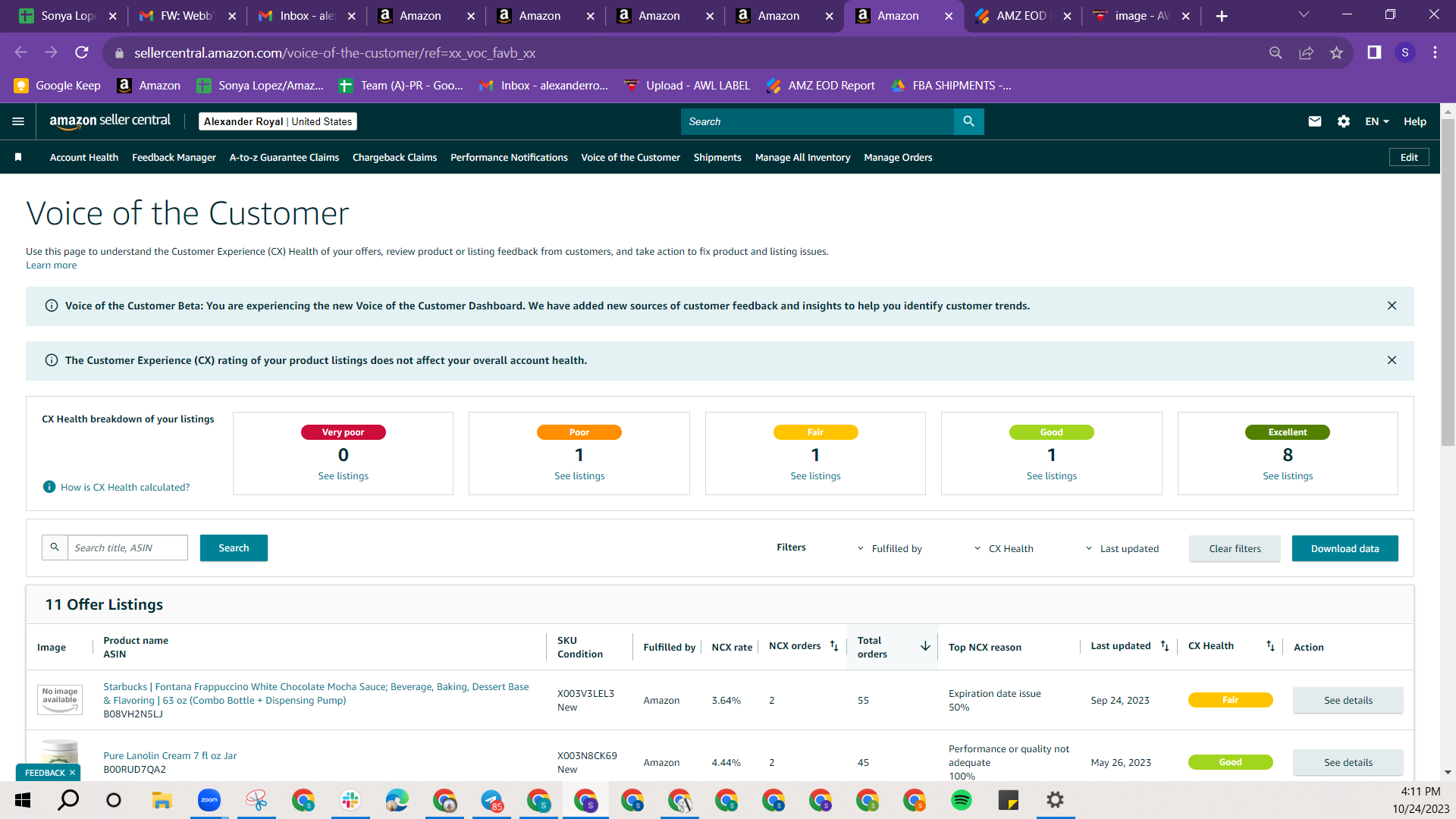
Task: Go back using browser back arrow
Action: (20, 52)
